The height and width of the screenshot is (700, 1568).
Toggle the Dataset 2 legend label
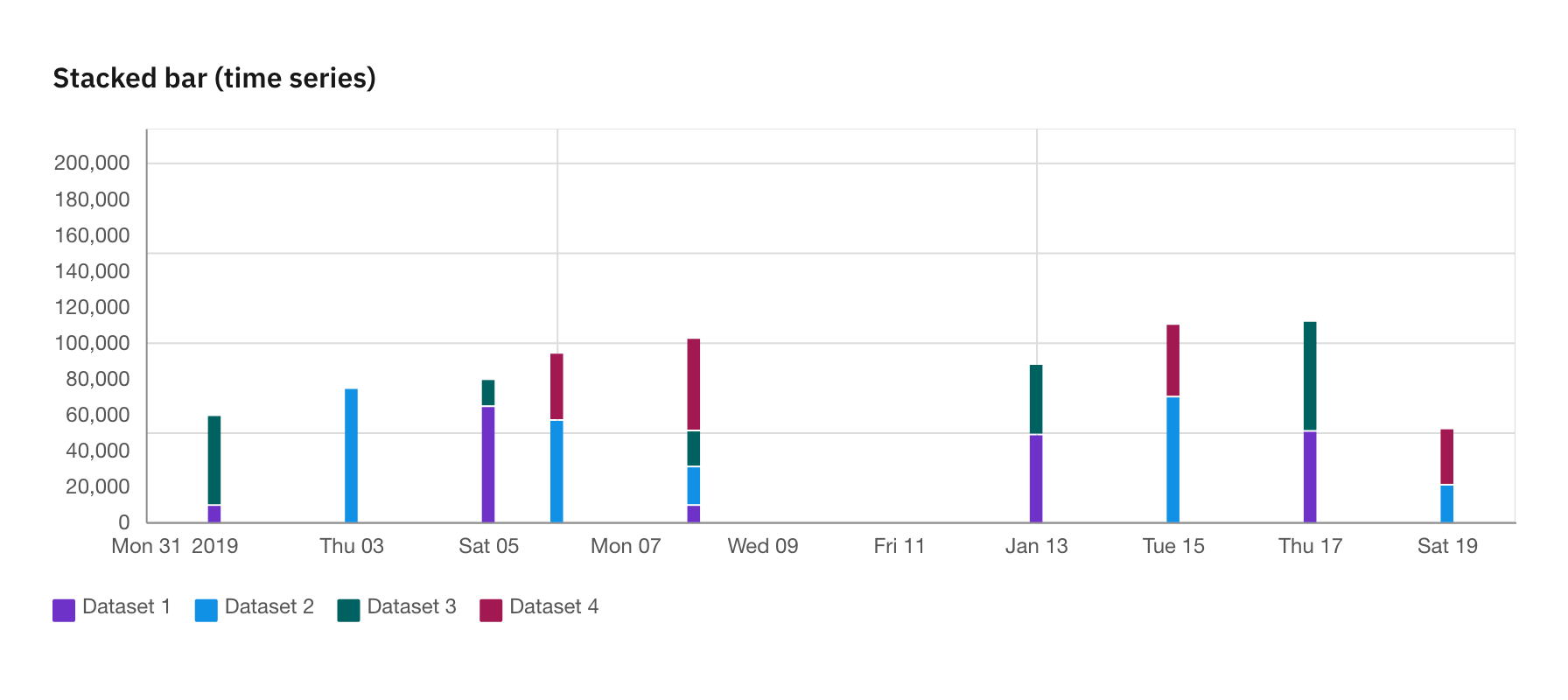click(x=269, y=606)
